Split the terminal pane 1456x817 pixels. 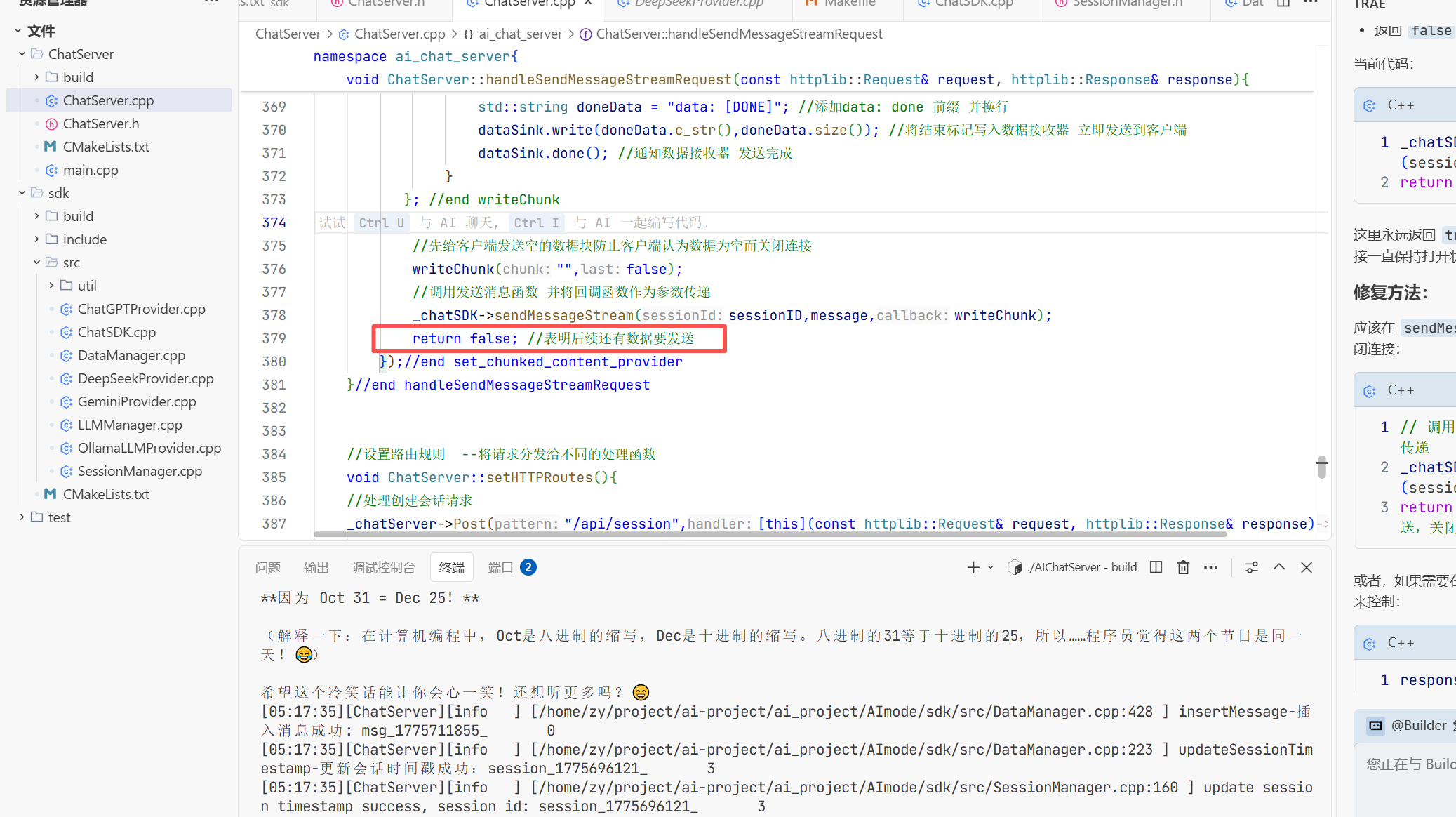pyautogui.click(x=1156, y=567)
